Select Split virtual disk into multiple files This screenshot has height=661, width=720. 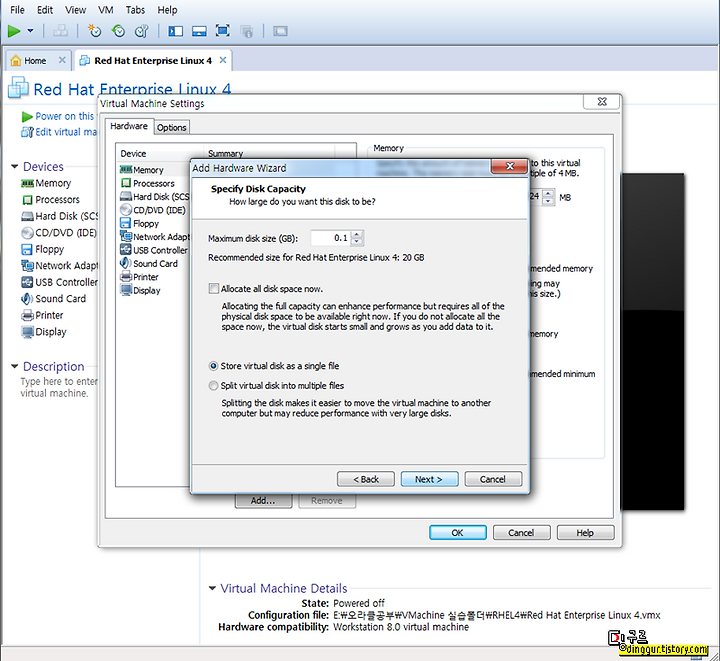tap(213, 386)
